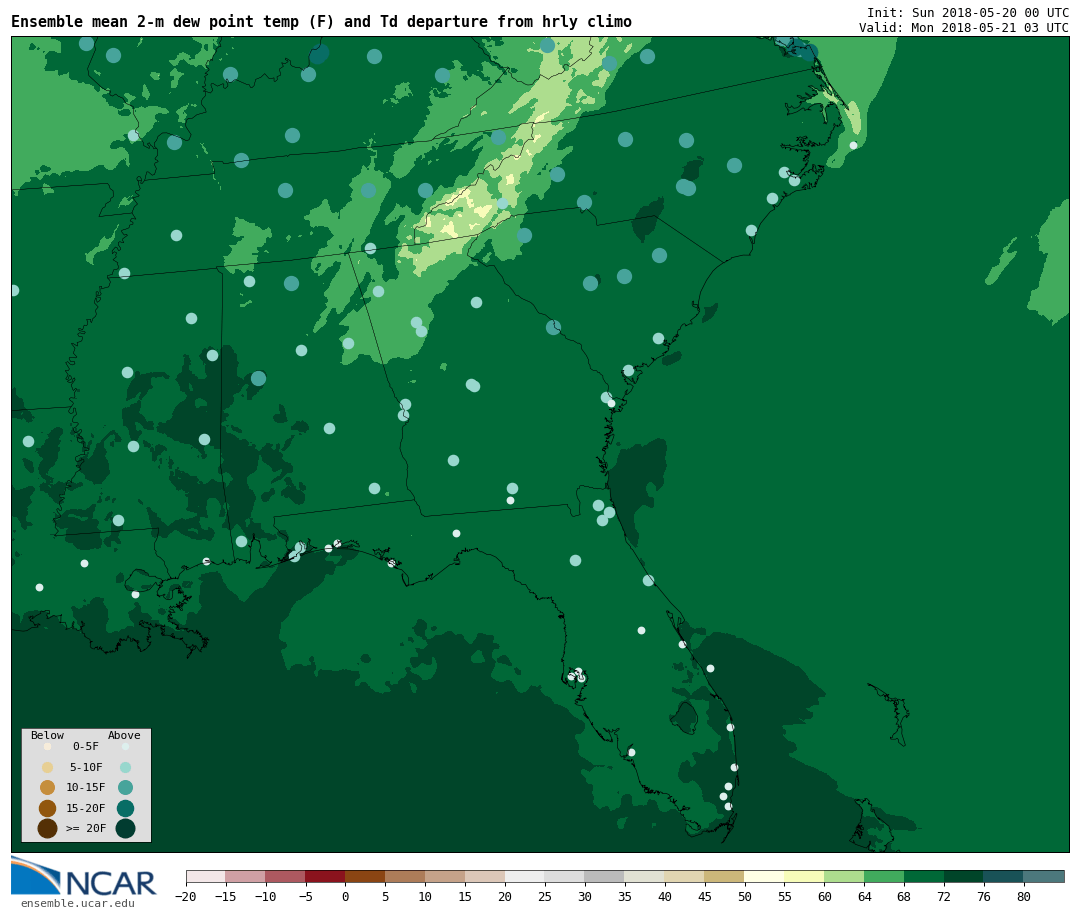The image size is (1080, 915).
Task: Select the 68 to 72 colorbar swatch
Action: pos(925,877)
